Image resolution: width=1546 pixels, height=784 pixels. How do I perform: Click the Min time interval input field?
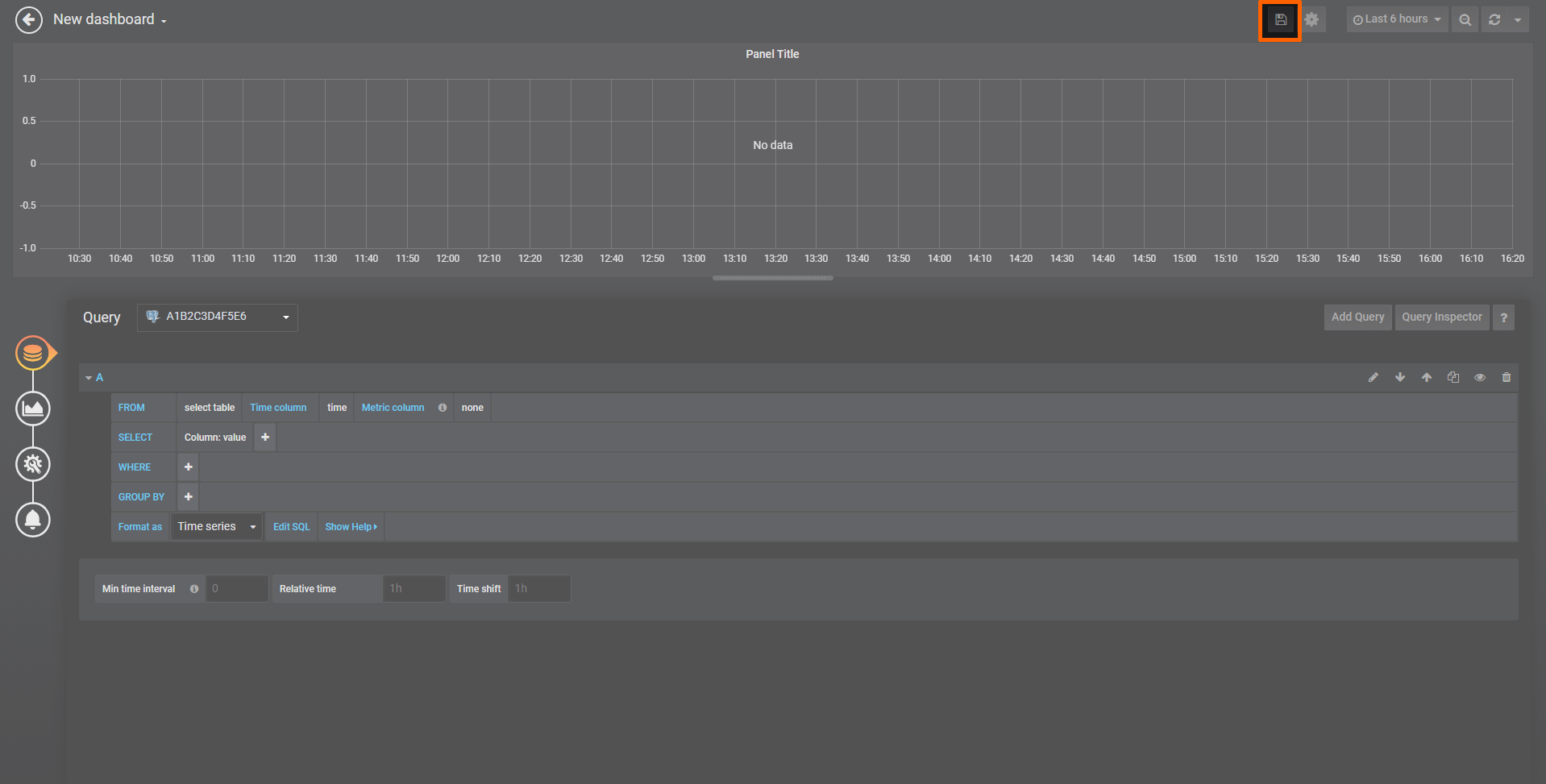pyautogui.click(x=236, y=589)
